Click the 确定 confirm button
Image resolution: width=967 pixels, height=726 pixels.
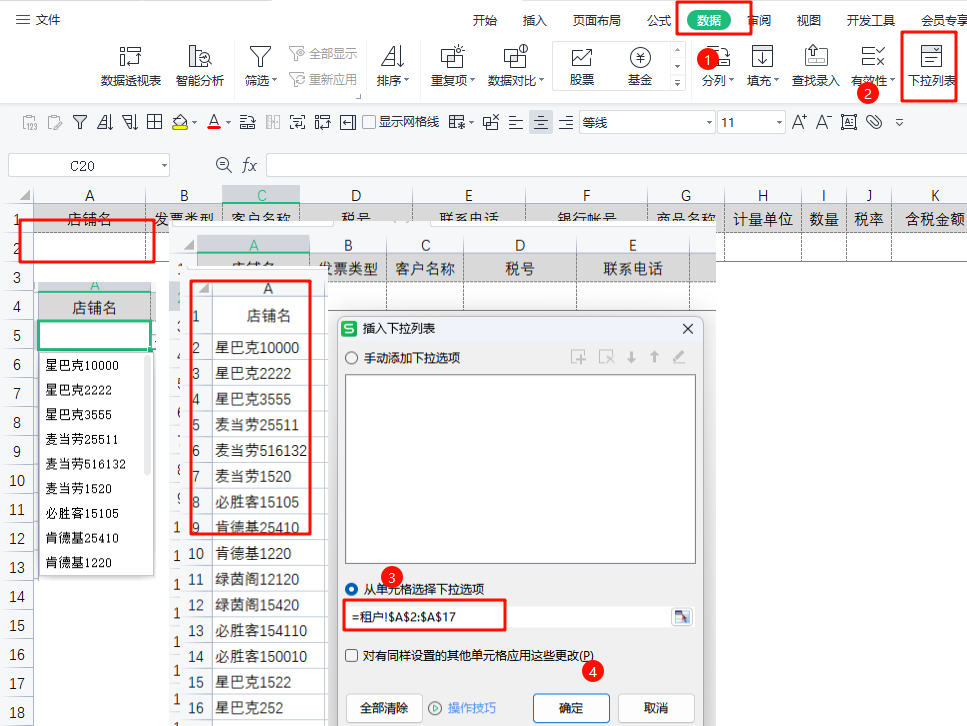click(571, 707)
